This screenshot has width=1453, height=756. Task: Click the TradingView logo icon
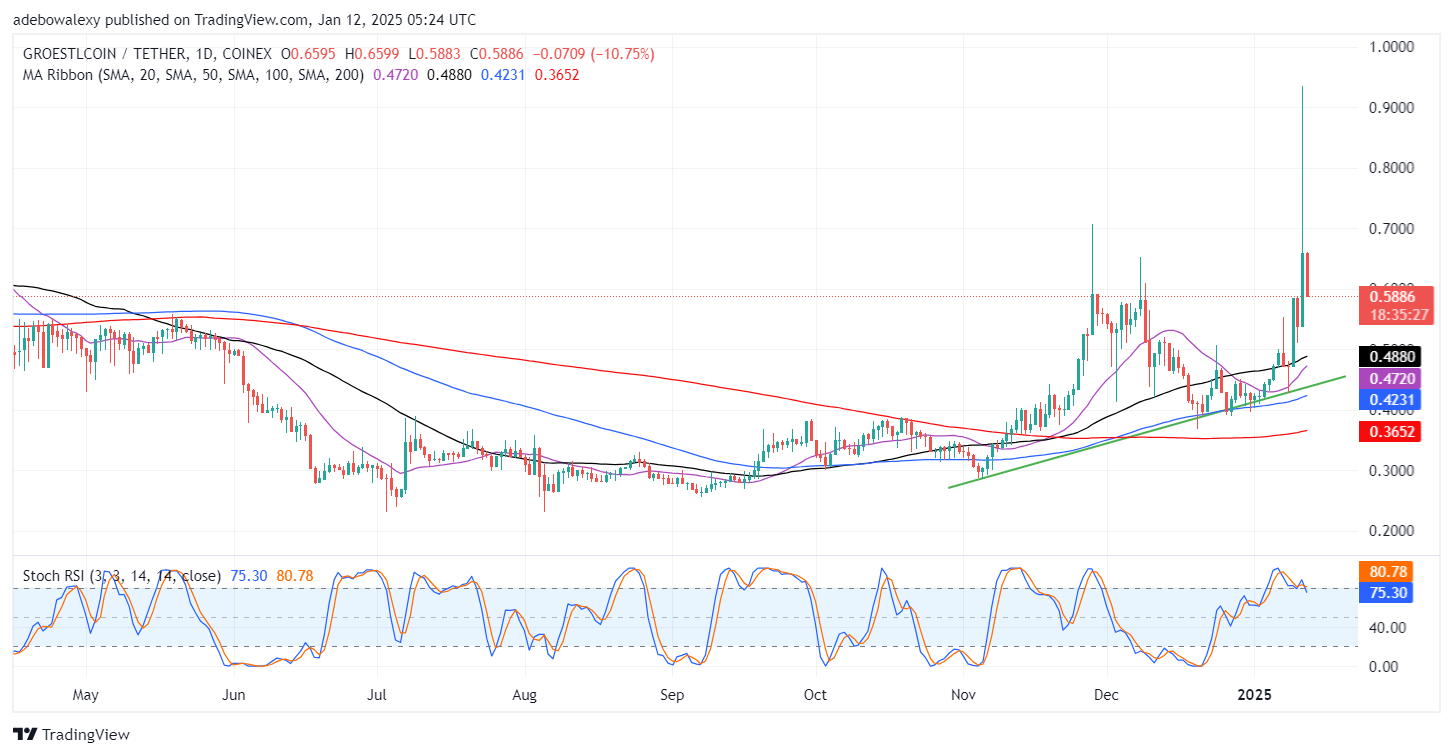click(24, 734)
